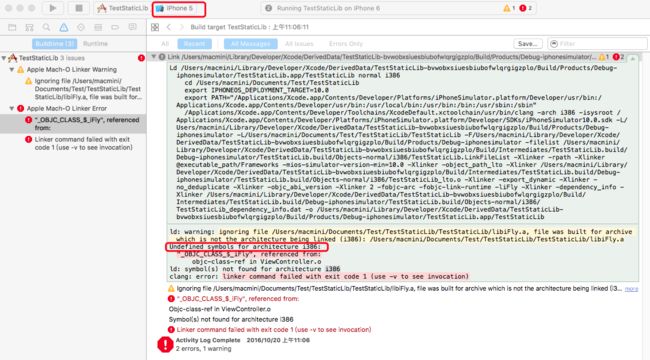Open the related items grid menu
The image size is (650, 360).
pos(155,27)
